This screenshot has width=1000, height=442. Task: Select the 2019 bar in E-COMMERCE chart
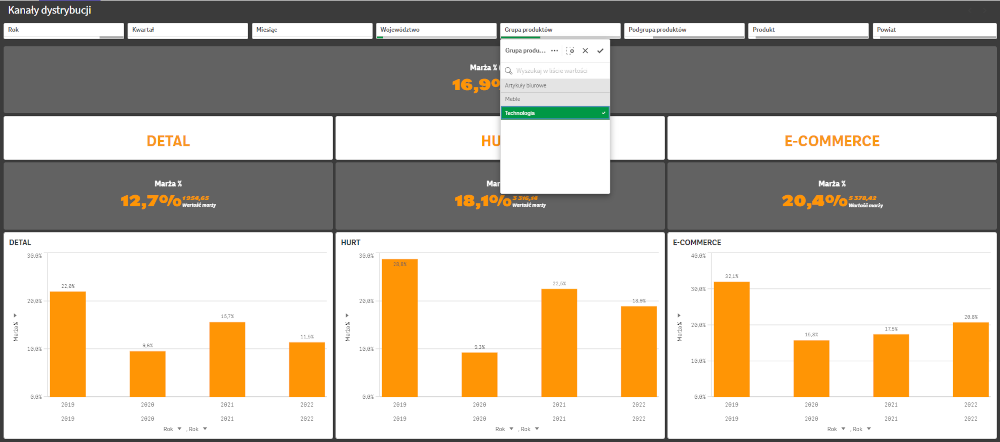tap(732, 339)
